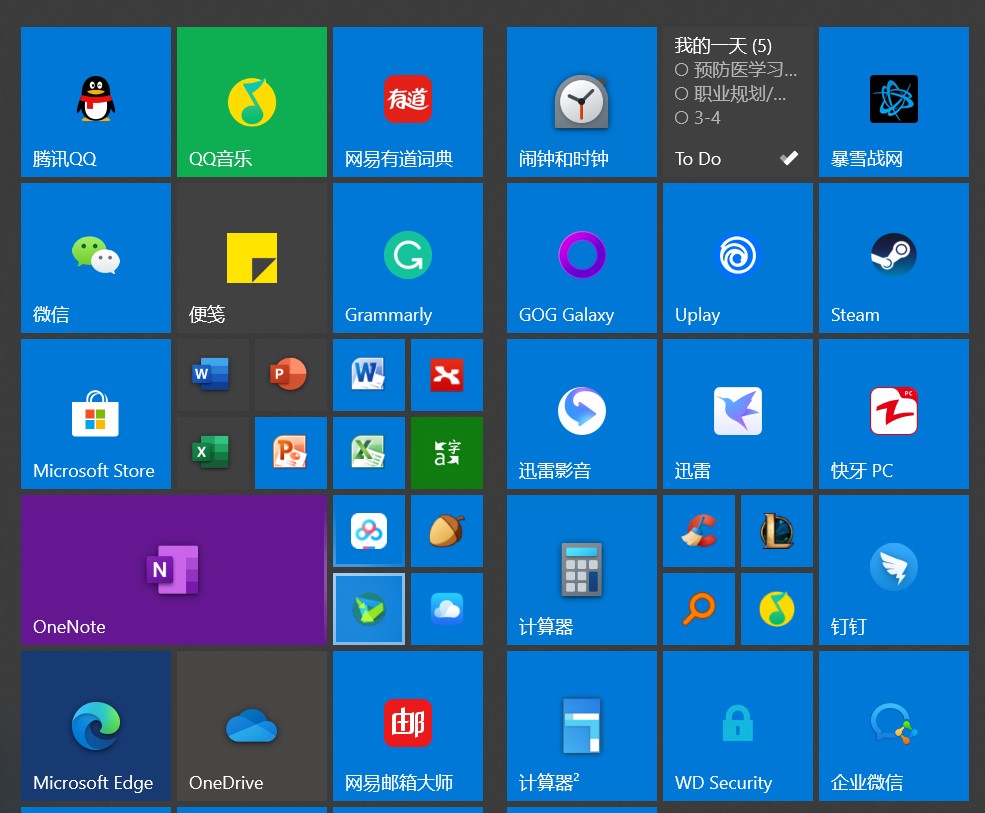Open the 便笺 sticky notes tile
Viewport: 985px width, 813px height.
point(252,258)
